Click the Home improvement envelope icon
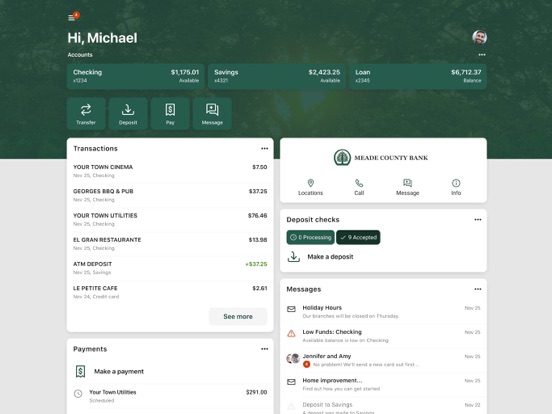The height and width of the screenshot is (414, 552). (291, 382)
